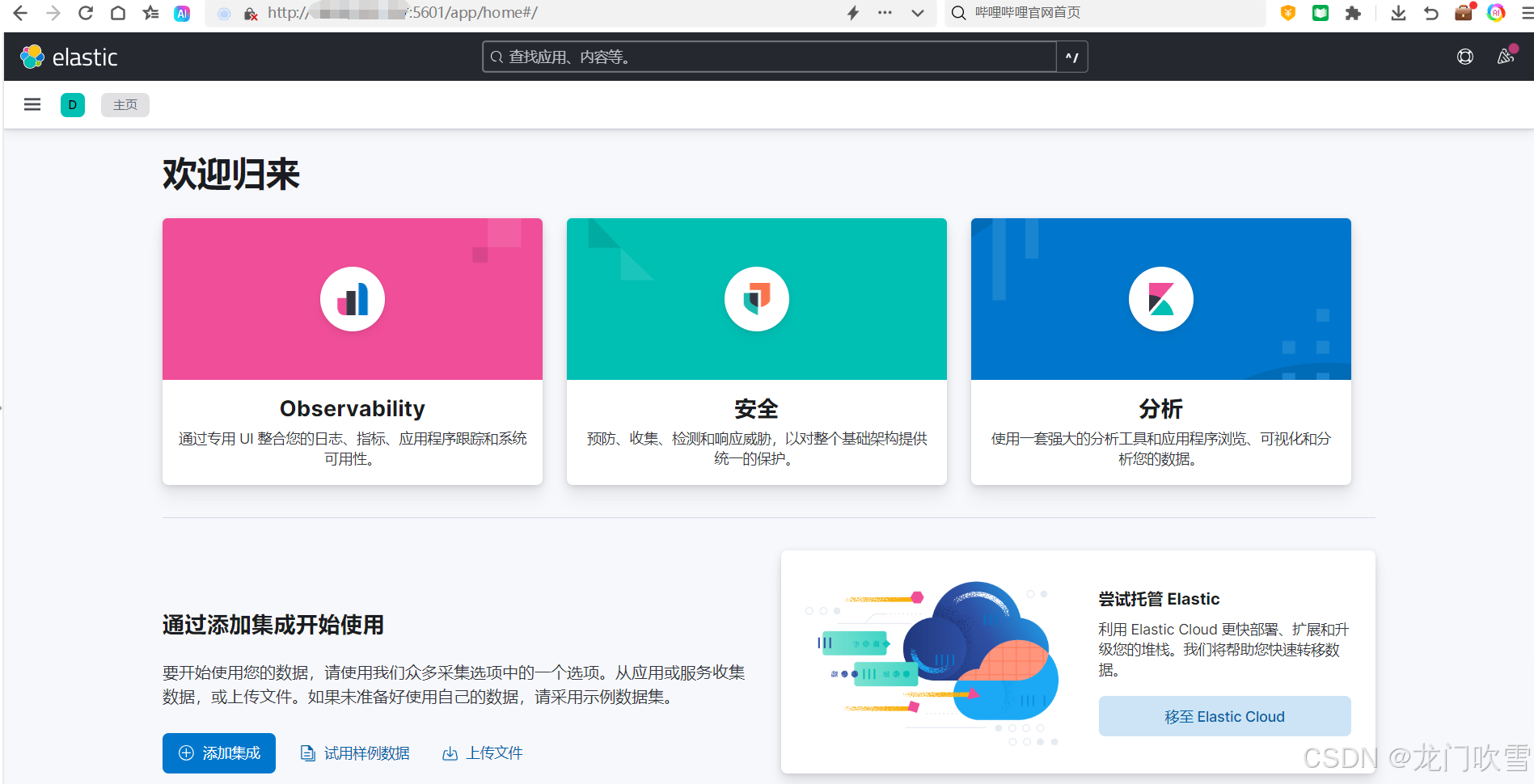Click the Kibana global search field

pyautogui.click(x=769, y=57)
